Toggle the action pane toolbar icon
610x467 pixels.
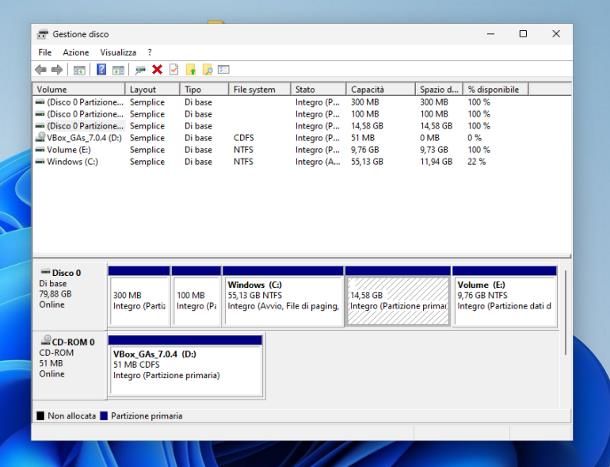tap(118, 70)
